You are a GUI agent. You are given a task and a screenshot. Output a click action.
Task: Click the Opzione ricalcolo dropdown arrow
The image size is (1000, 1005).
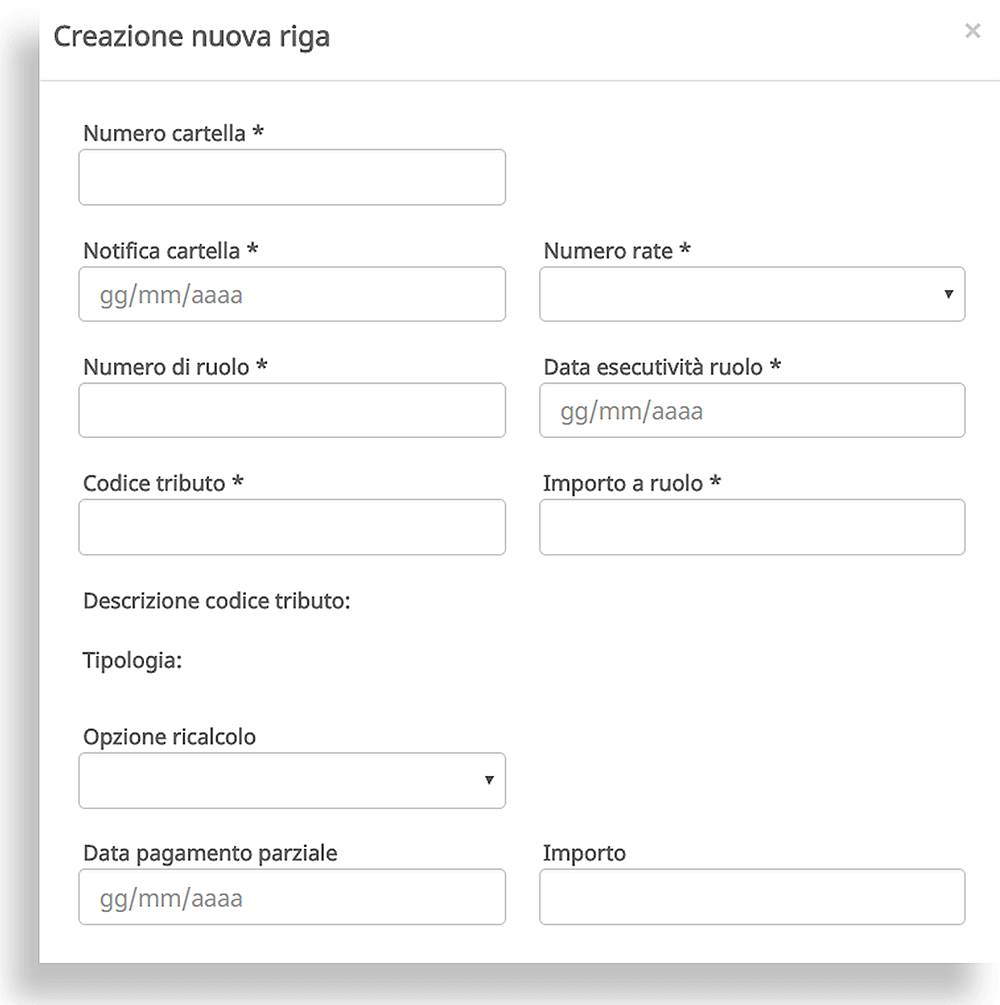(x=489, y=780)
